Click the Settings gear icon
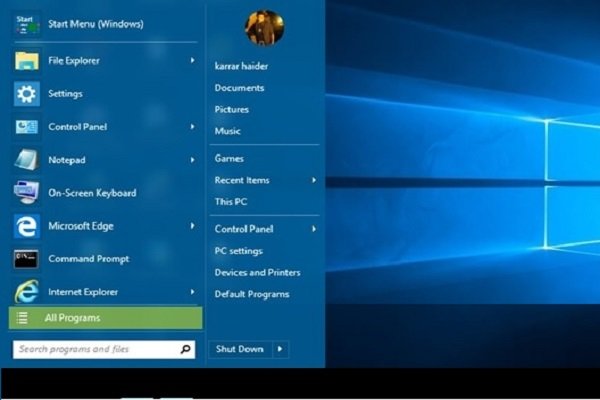Viewport: 600px width, 400px height. (26, 94)
